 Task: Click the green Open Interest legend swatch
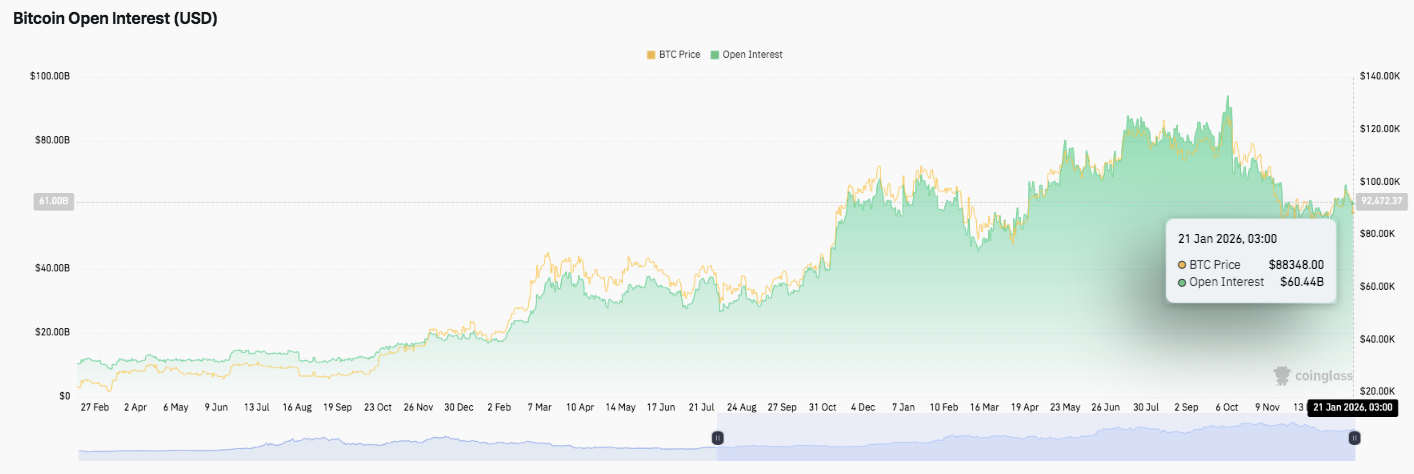[x=714, y=54]
